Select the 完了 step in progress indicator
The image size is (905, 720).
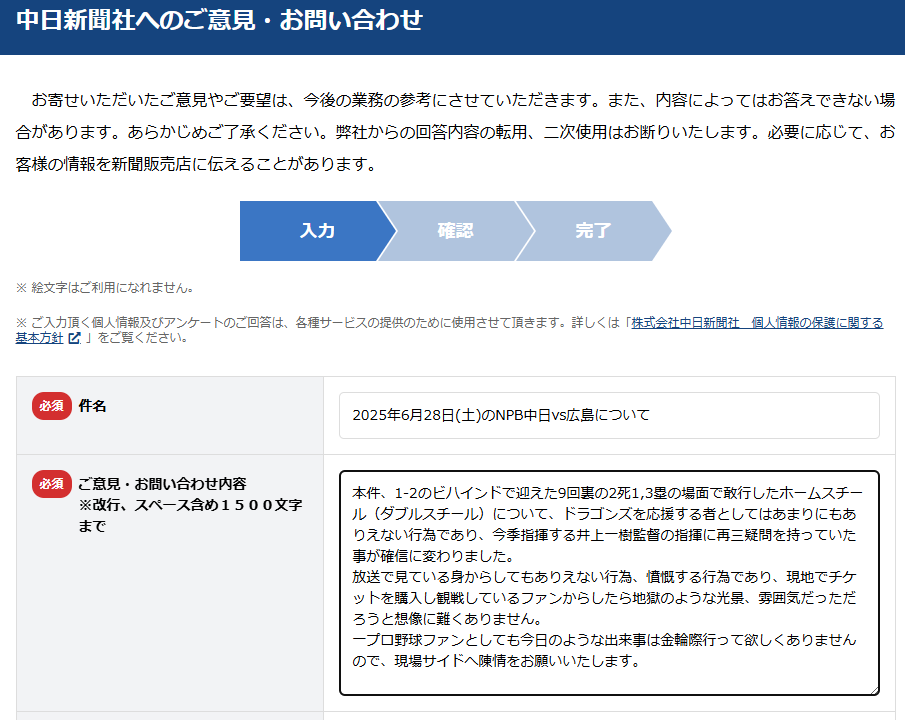click(593, 230)
